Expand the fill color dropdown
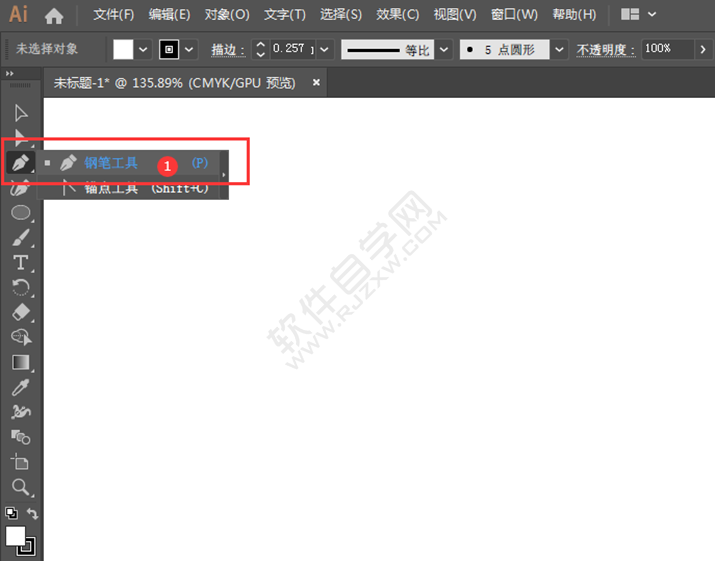The width and height of the screenshot is (715, 561). (143, 49)
